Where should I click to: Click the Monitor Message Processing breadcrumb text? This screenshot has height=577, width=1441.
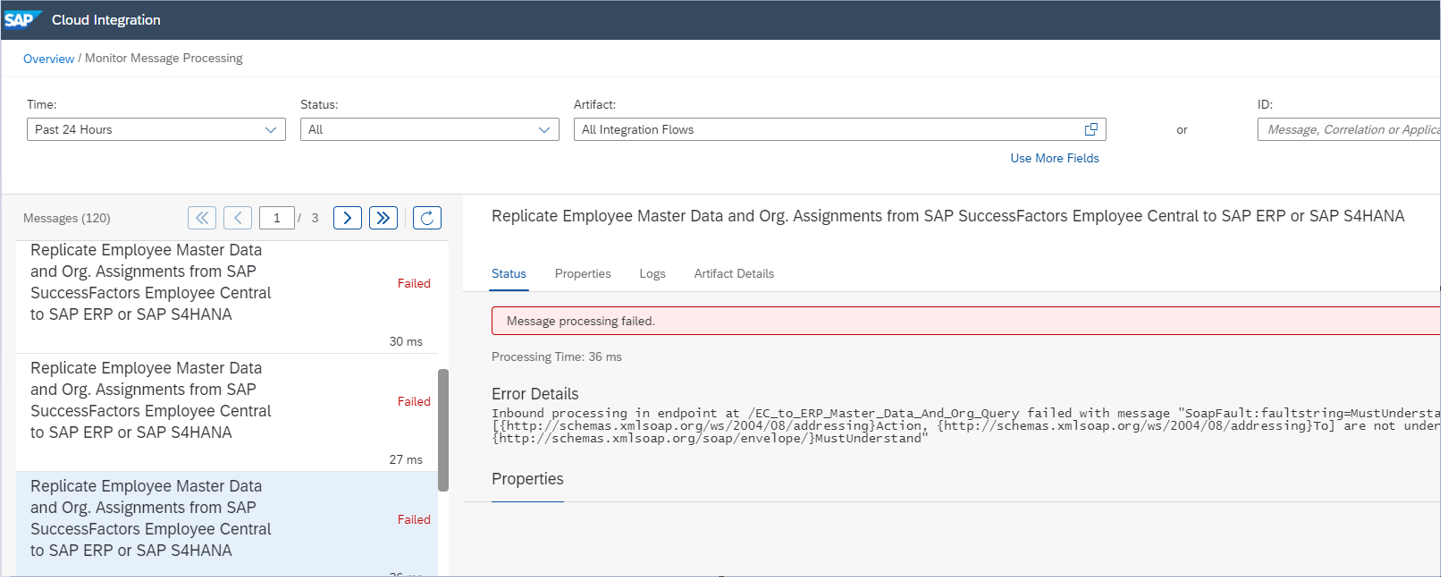click(164, 59)
